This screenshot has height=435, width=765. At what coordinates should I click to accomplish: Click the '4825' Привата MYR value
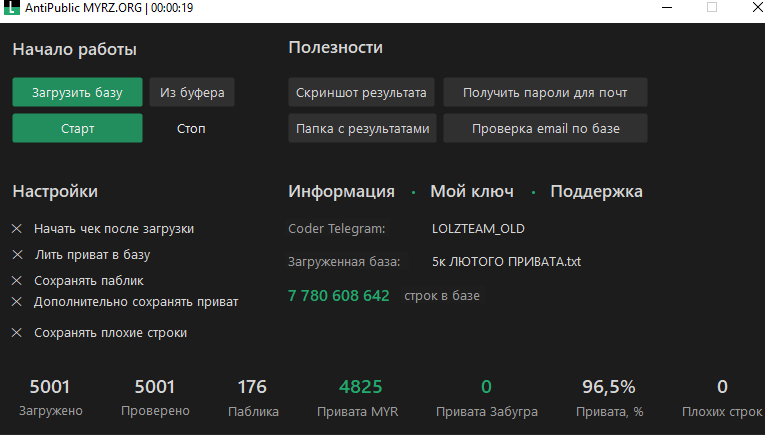click(x=361, y=387)
